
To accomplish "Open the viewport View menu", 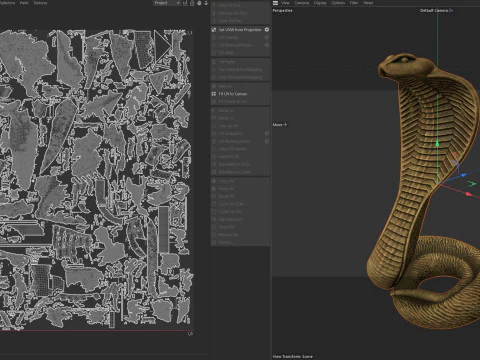I will point(285,3).
